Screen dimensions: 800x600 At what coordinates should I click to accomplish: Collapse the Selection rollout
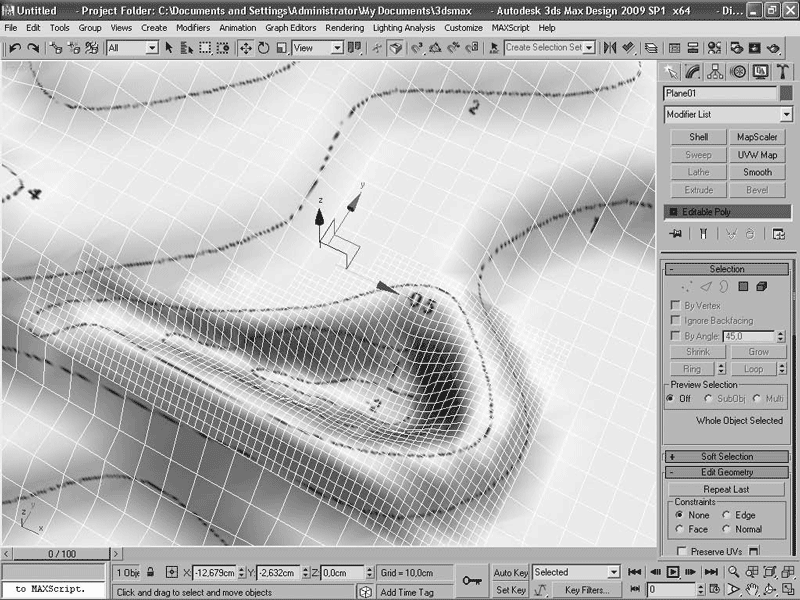(x=727, y=269)
